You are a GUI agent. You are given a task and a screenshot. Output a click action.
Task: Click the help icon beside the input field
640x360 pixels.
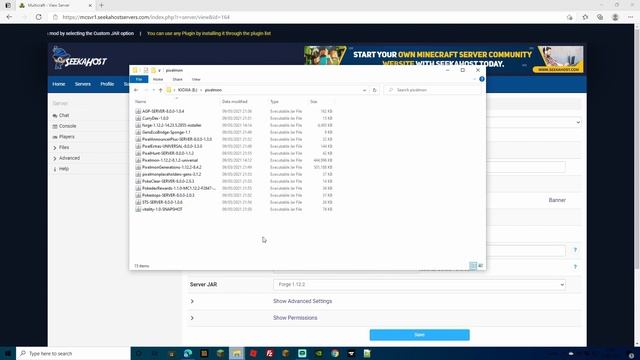[575, 250]
